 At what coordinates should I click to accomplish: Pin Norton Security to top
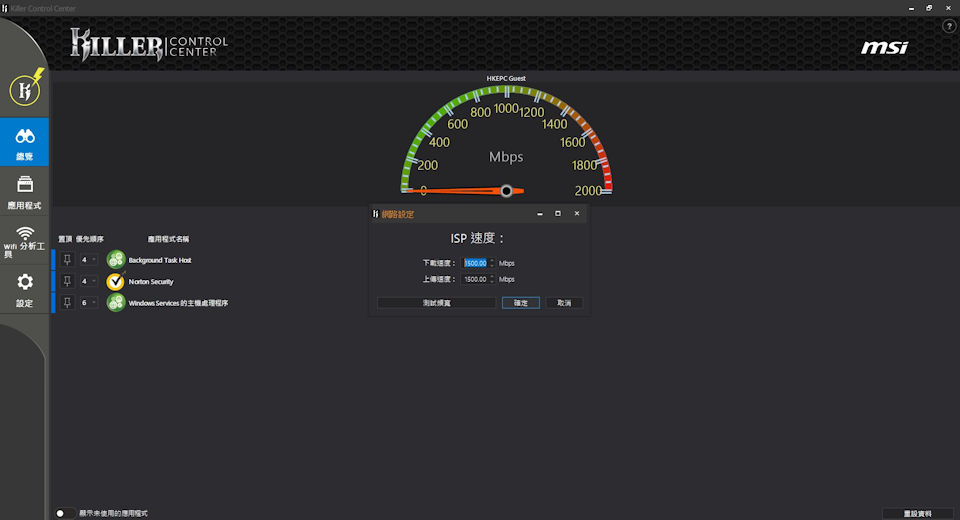[67, 281]
